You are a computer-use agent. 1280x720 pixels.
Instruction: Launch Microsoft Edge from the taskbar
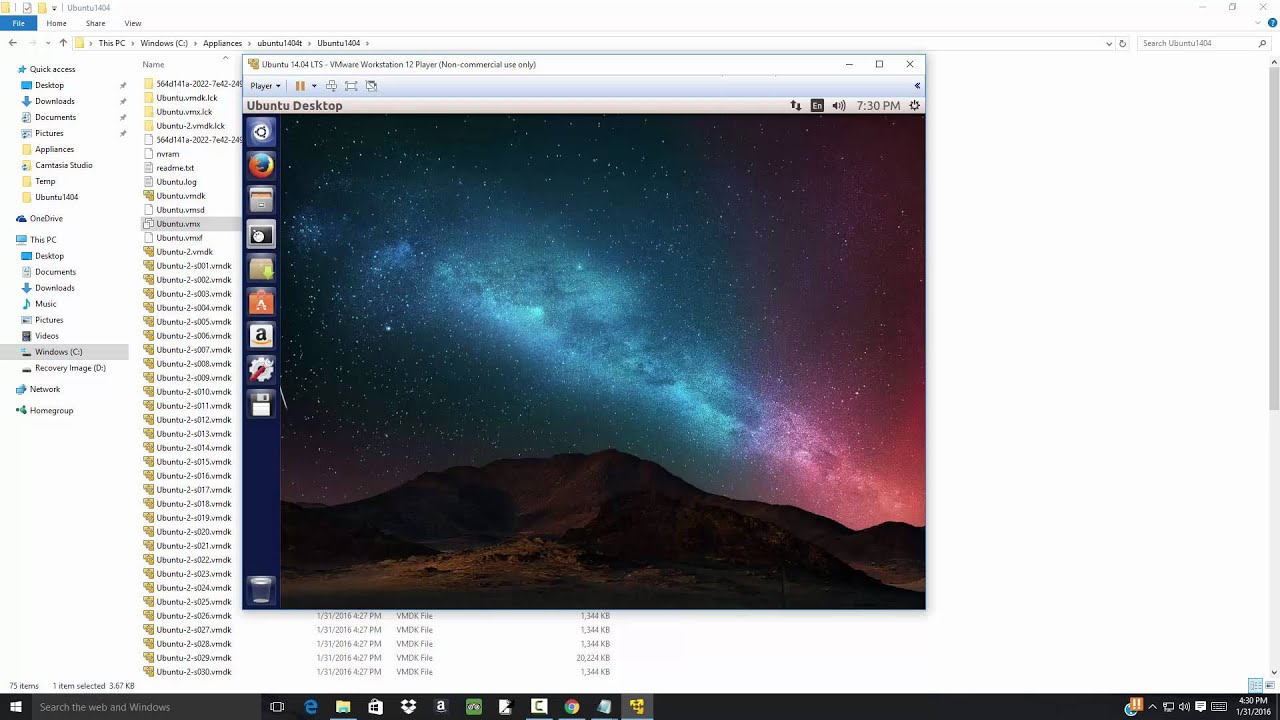[311, 707]
